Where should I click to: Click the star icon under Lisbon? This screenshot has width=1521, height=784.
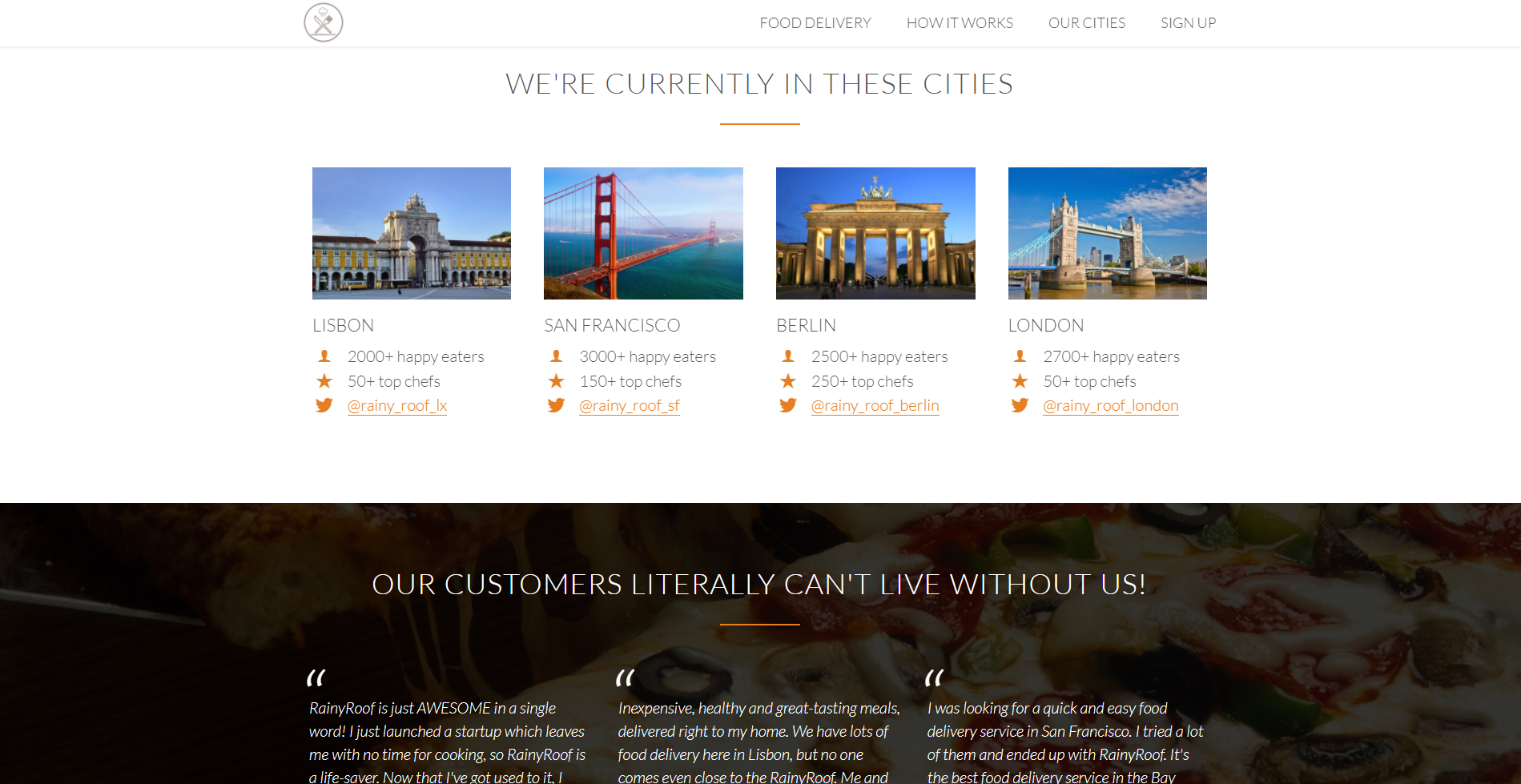point(324,381)
